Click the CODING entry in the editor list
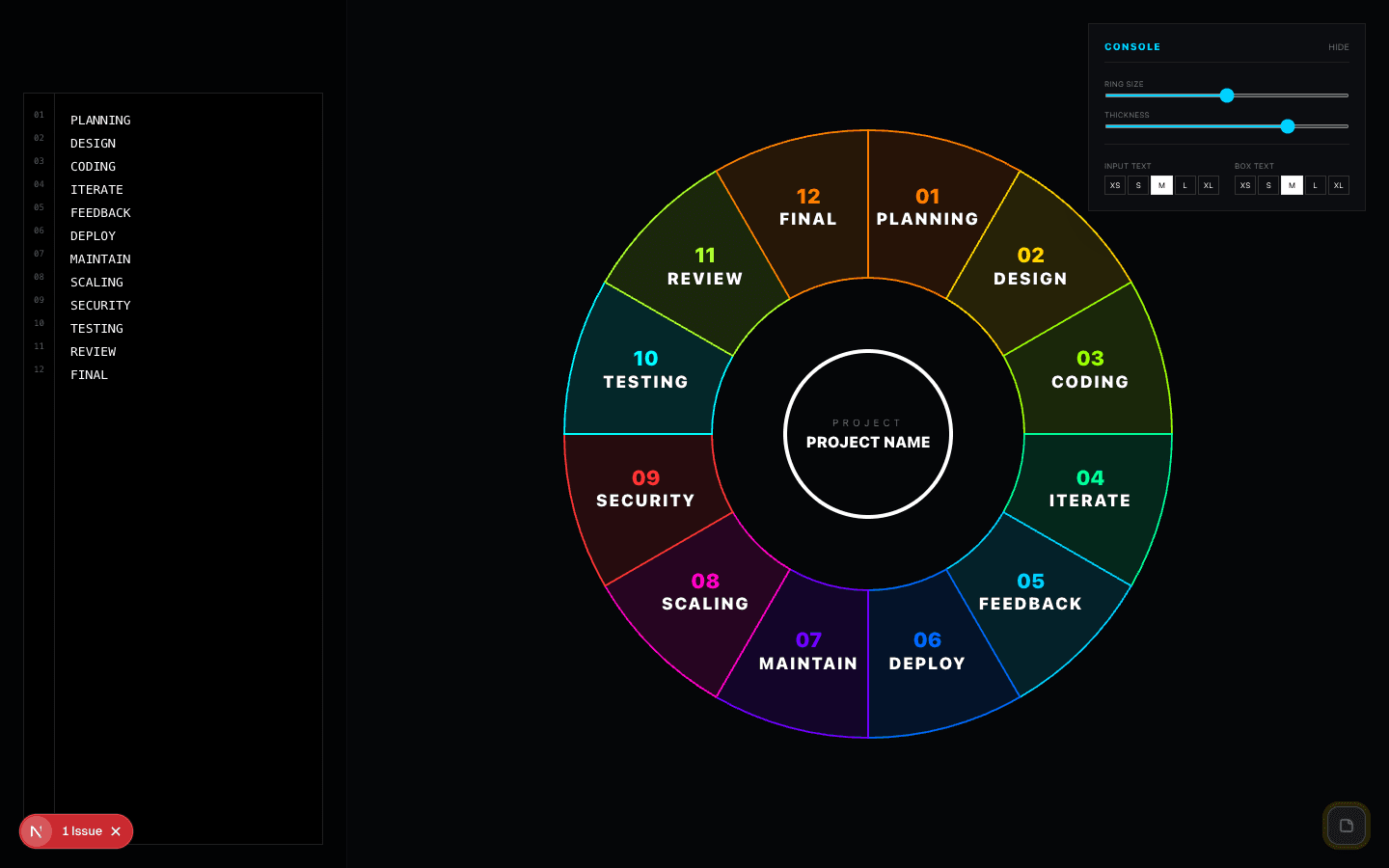Screen dimensions: 1389x868 tap(93, 166)
